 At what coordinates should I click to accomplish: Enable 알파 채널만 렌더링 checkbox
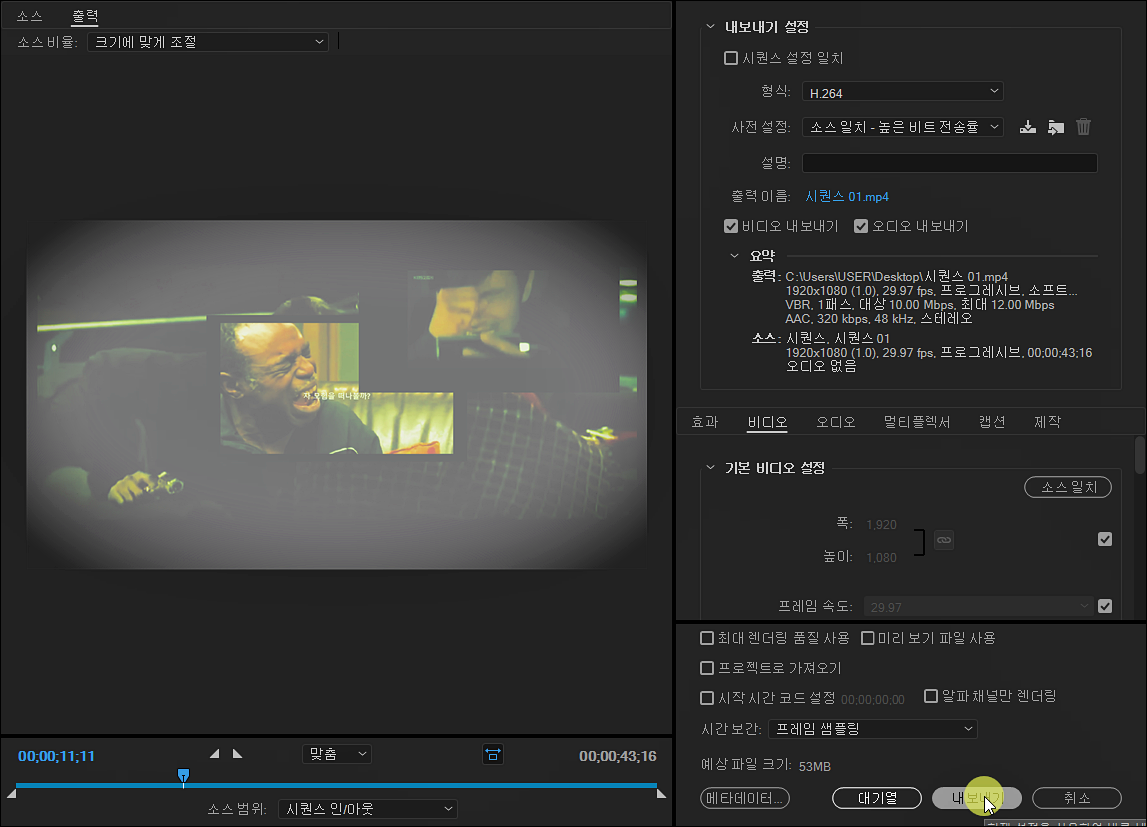[930, 696]
